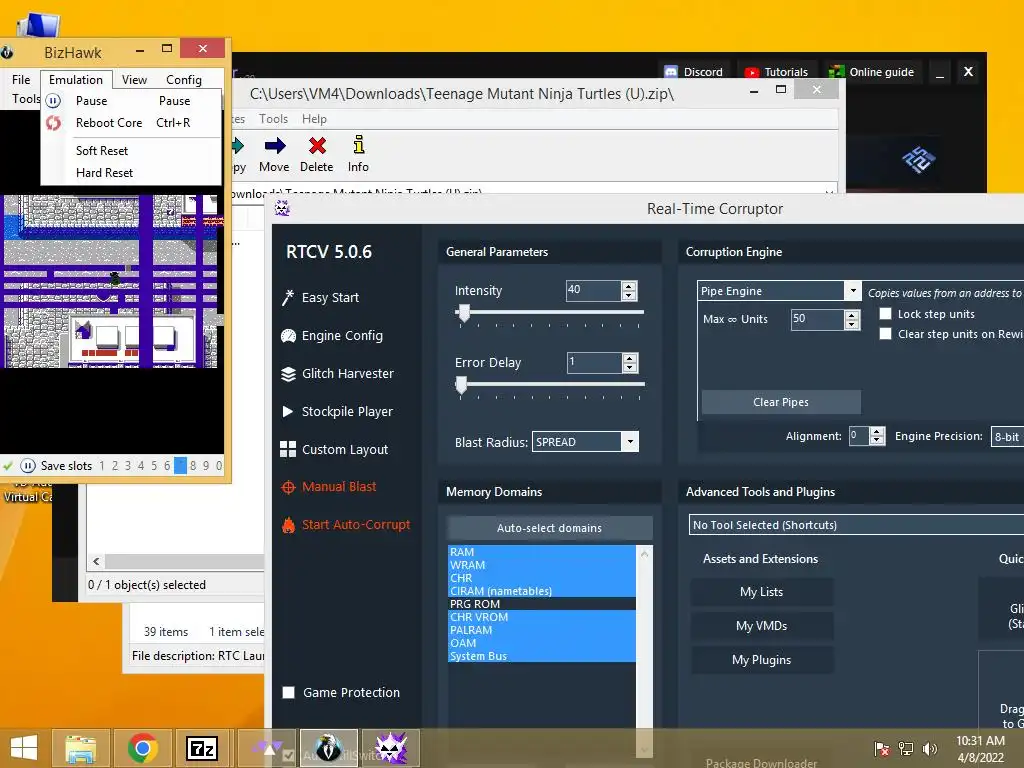
Task: Click the pause icon in BizHawk status bar
Action: (27, 466)
